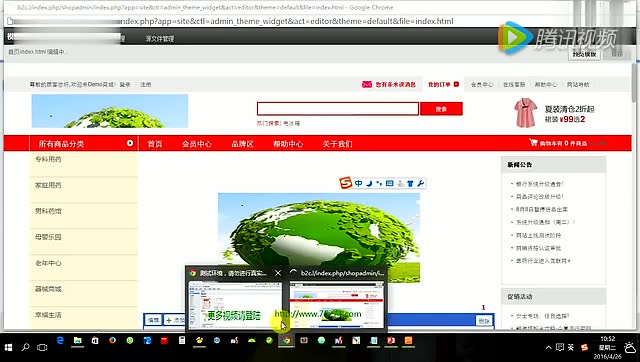This screenshot has height=362, width=640.
Task: Open Windows Store taskbar icon
Action: [x=95, y=340]
